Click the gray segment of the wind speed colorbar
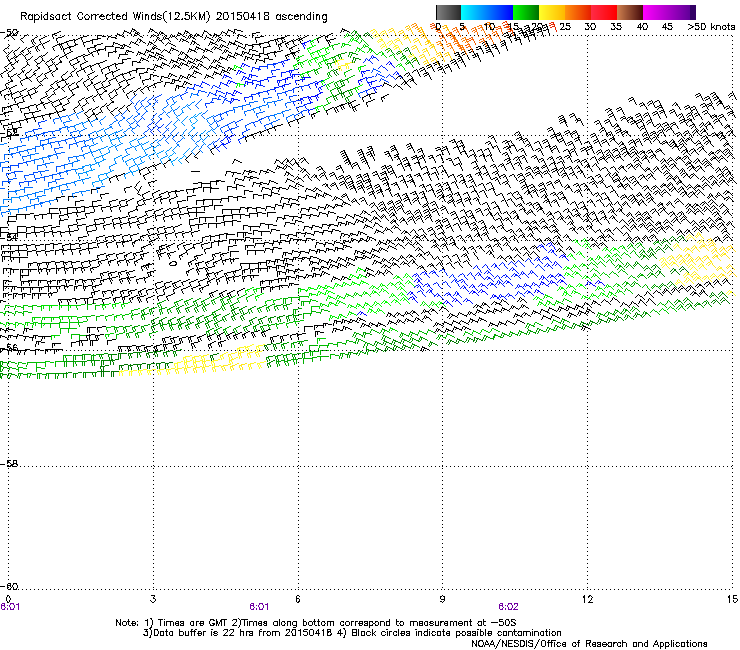Screen dimensions: 740x650 [x=448, y=12]
